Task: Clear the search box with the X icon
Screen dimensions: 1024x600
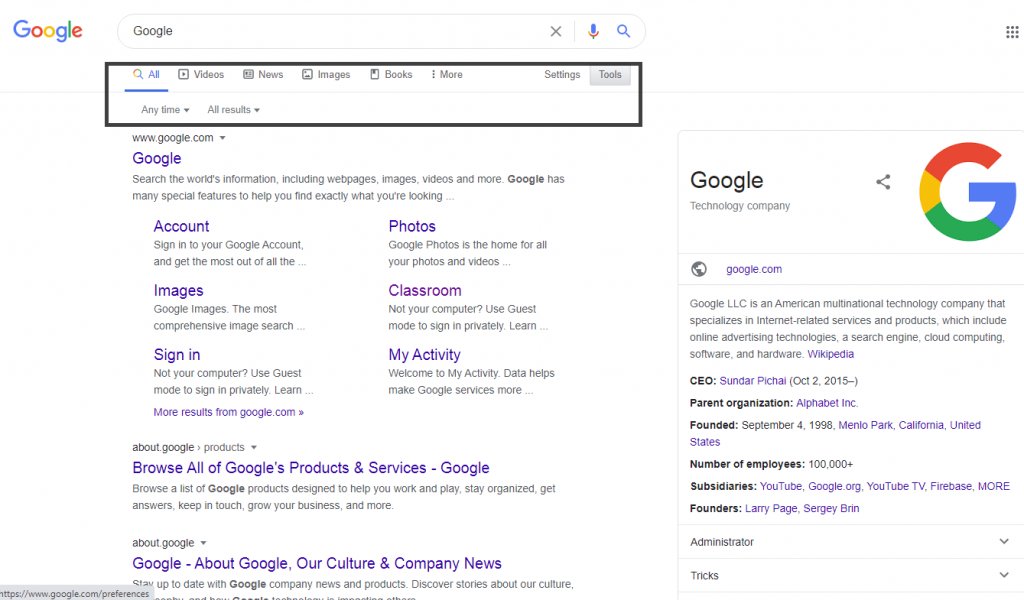Action: tap(556, 31)
